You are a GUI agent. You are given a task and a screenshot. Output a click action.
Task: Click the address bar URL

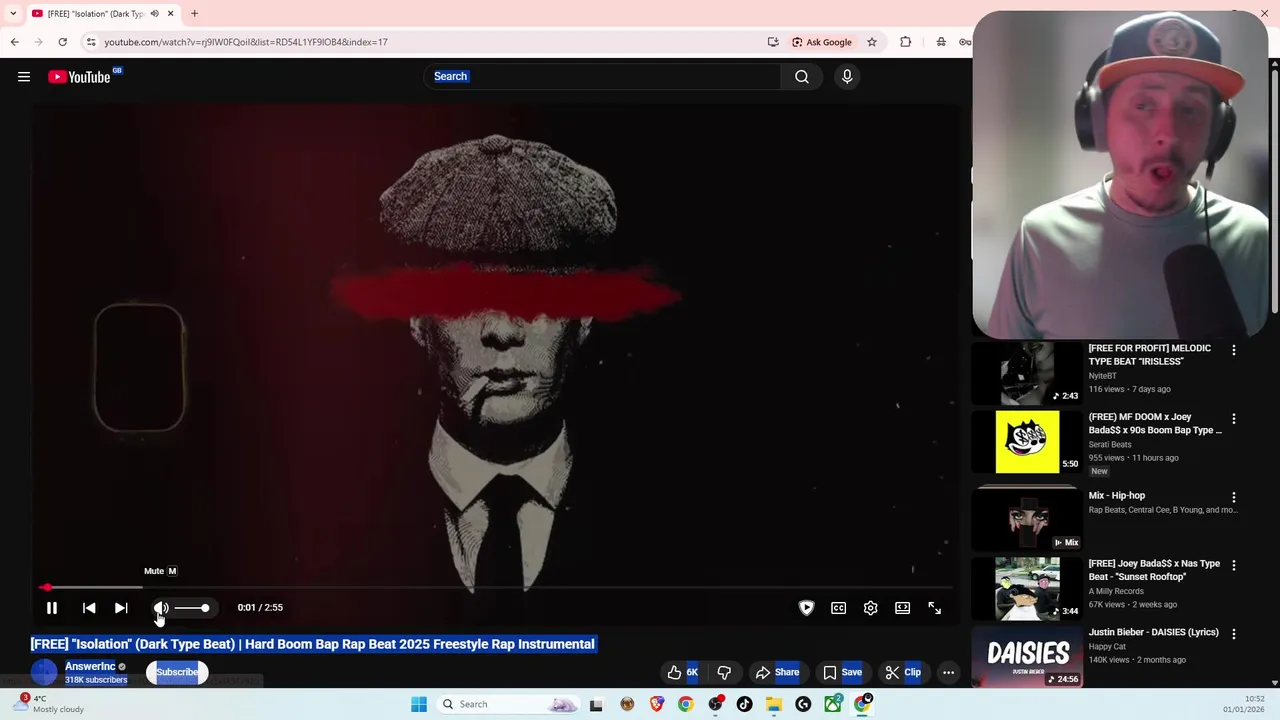[x=246, y=42]
